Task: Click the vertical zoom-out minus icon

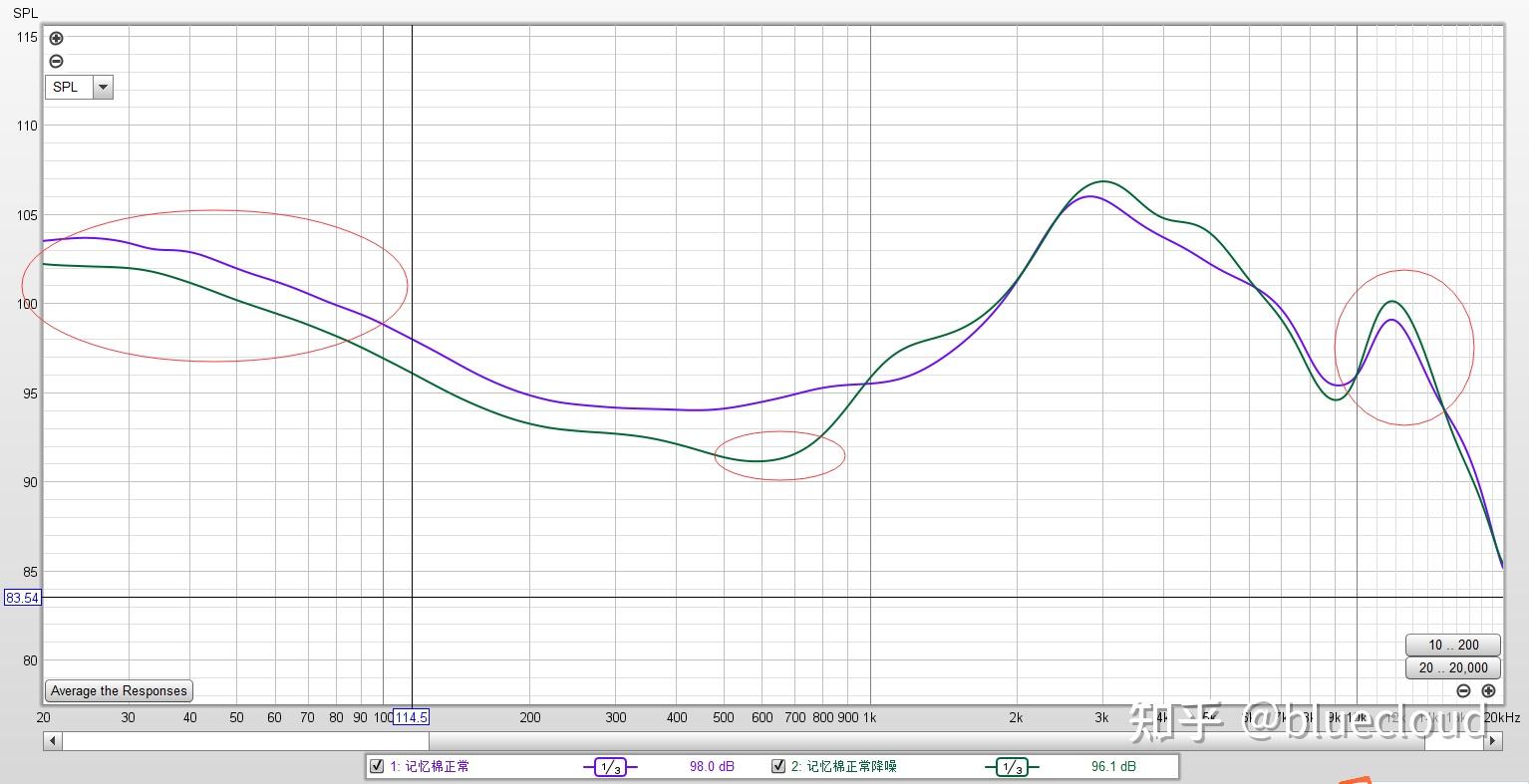Action: (x=56, y=61)
